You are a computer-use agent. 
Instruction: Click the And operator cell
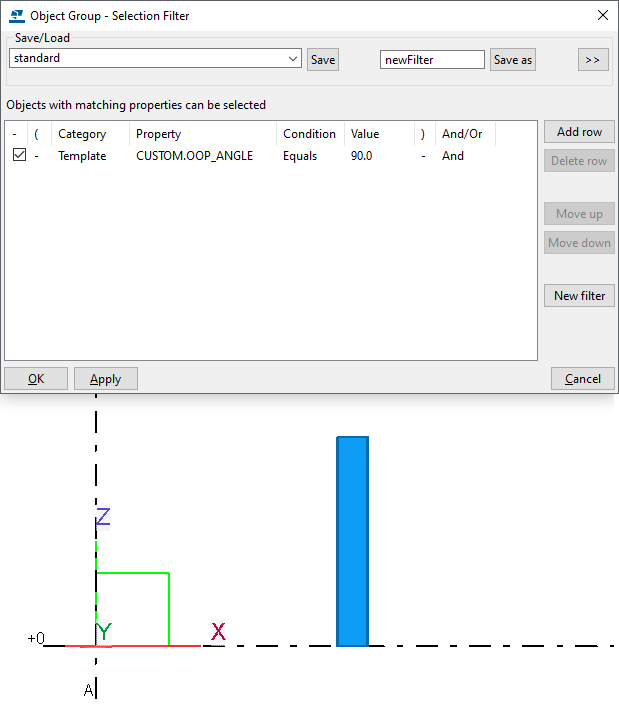453,156
